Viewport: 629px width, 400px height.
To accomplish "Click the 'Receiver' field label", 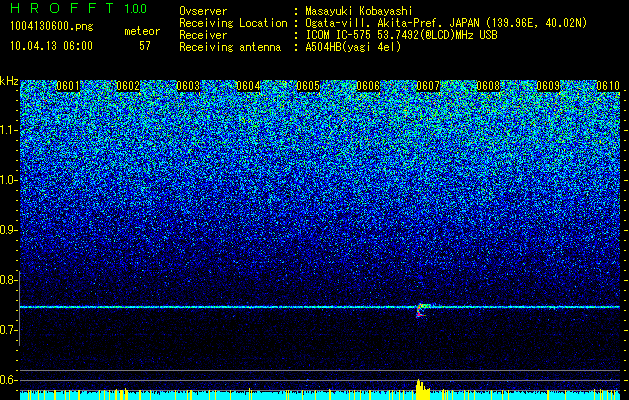I will (203, 35).
